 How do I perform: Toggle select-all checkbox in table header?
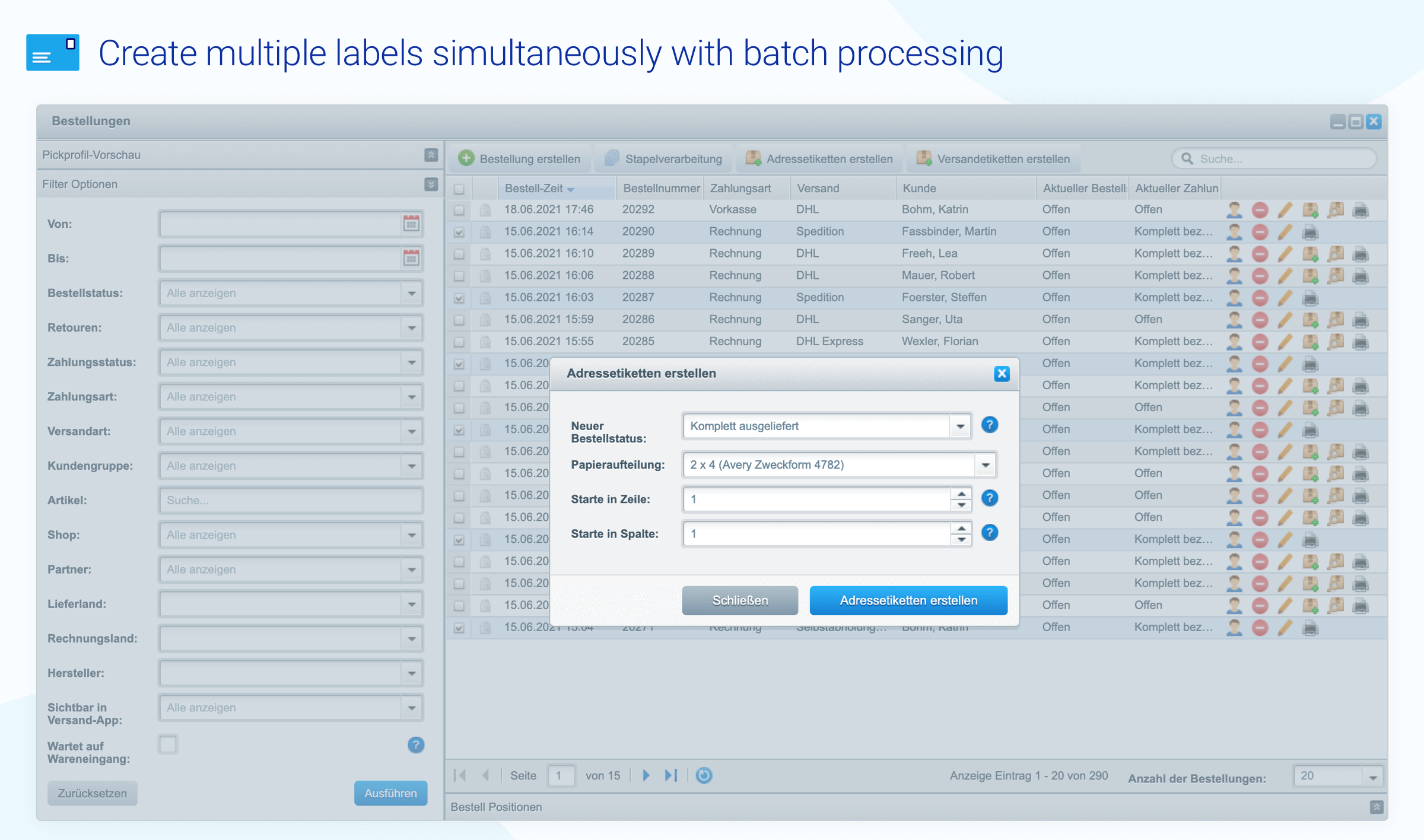click(x=459, y=189)
